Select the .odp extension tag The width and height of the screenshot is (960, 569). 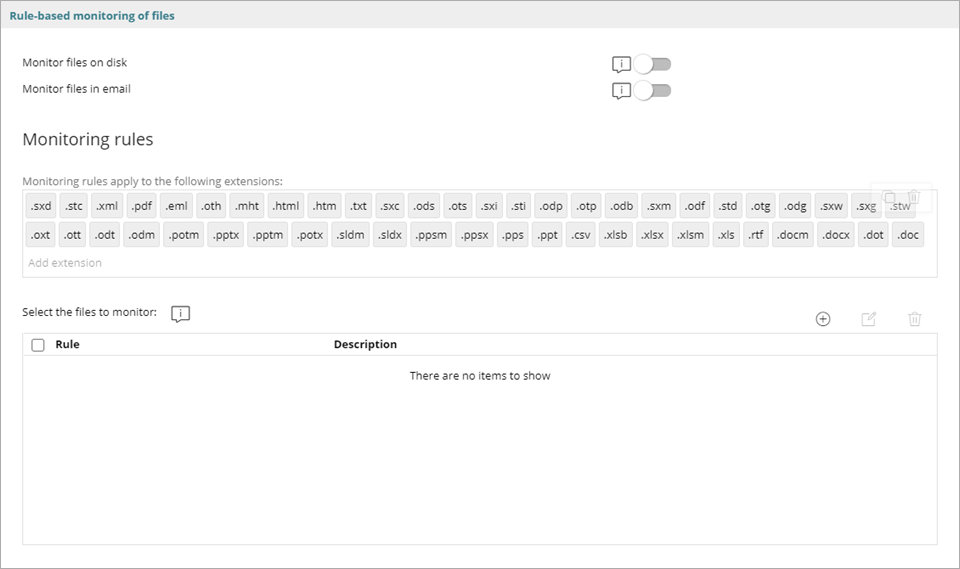551,206
